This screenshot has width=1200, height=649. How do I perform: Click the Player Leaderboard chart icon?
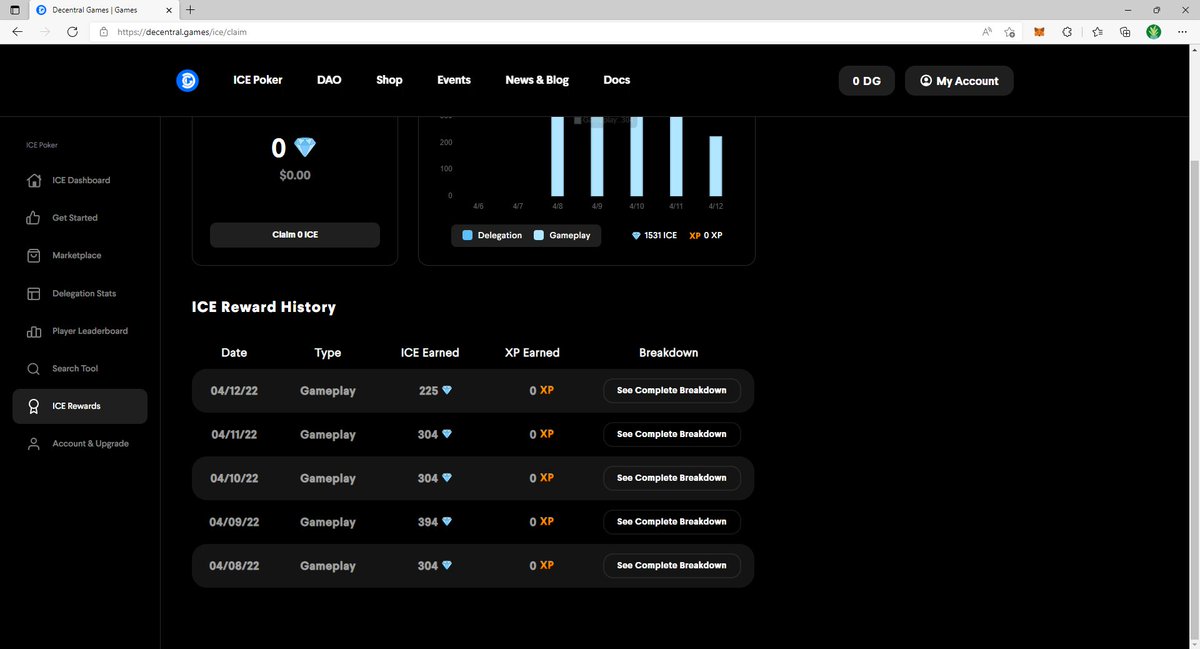tap(33, 331)
